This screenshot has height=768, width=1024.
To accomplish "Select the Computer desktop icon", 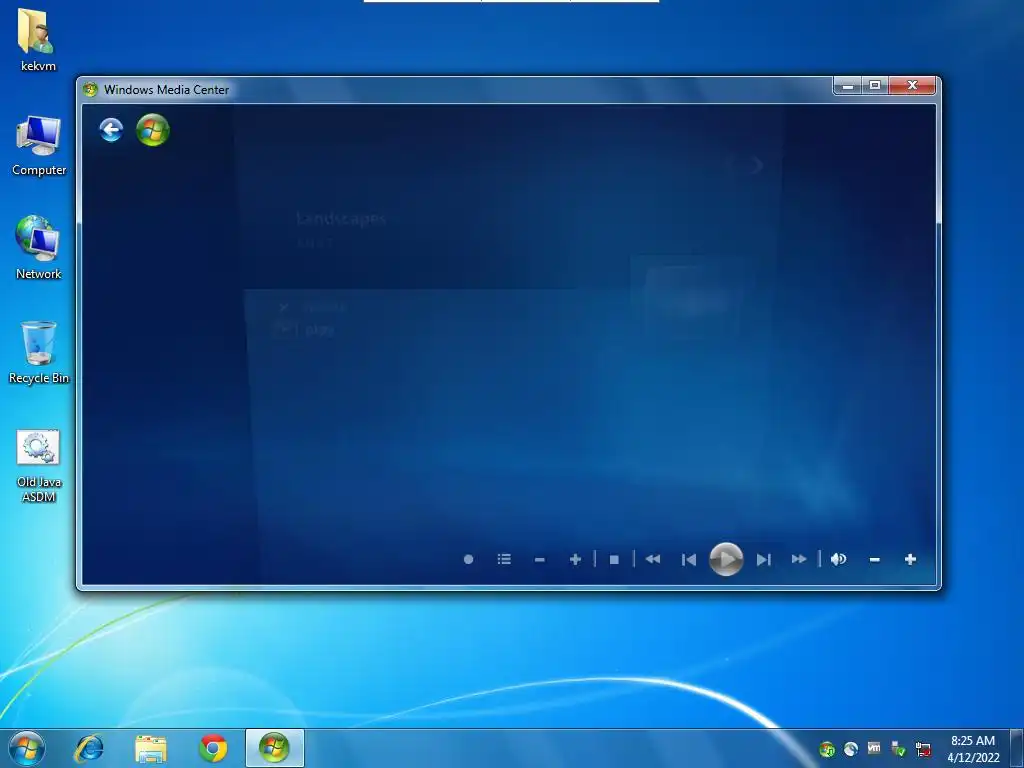I will coord(39,146).
